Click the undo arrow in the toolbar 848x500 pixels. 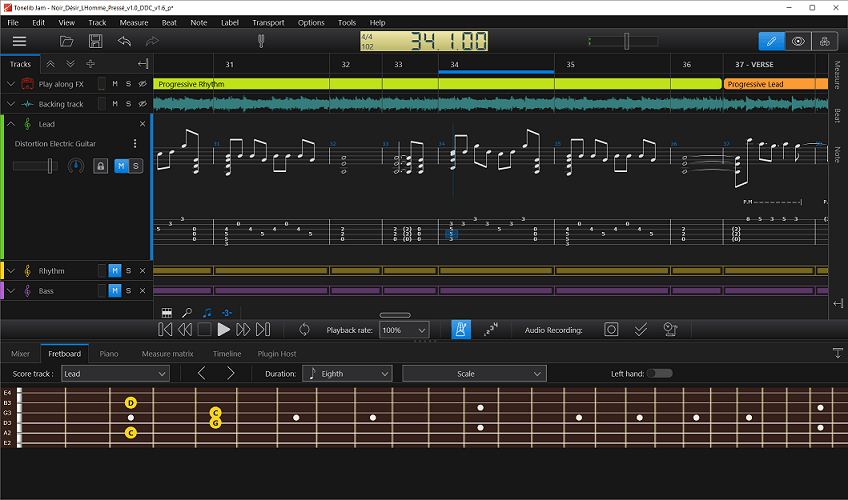coord(124,41)
